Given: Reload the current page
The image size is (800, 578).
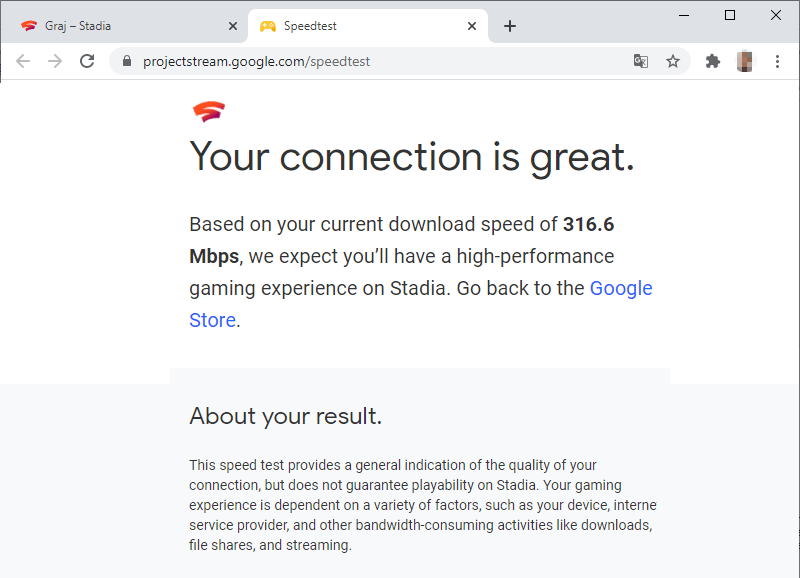Looking at the screenshot, I should tap(87, 61).
